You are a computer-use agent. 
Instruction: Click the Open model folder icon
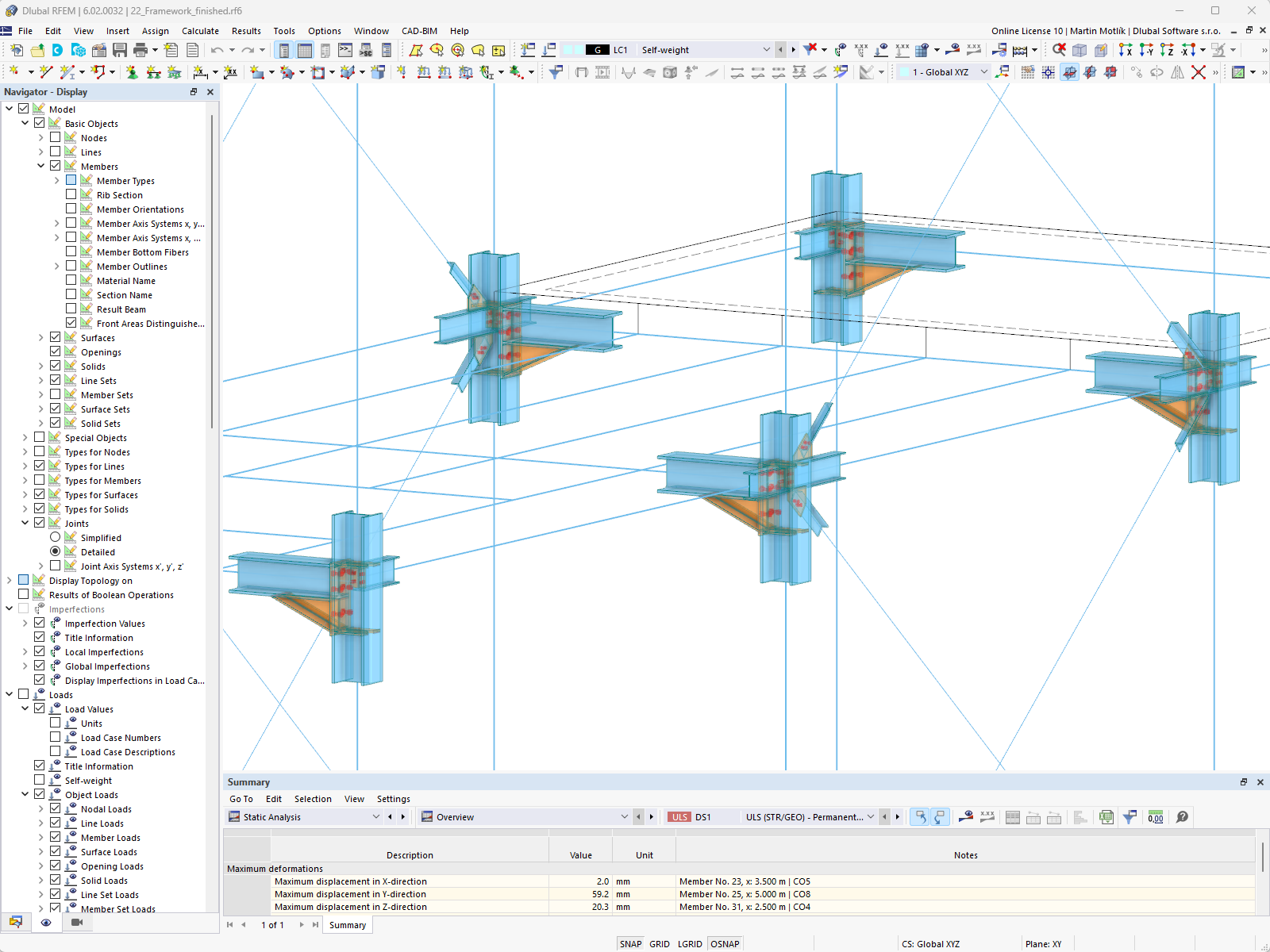point(37,50)
